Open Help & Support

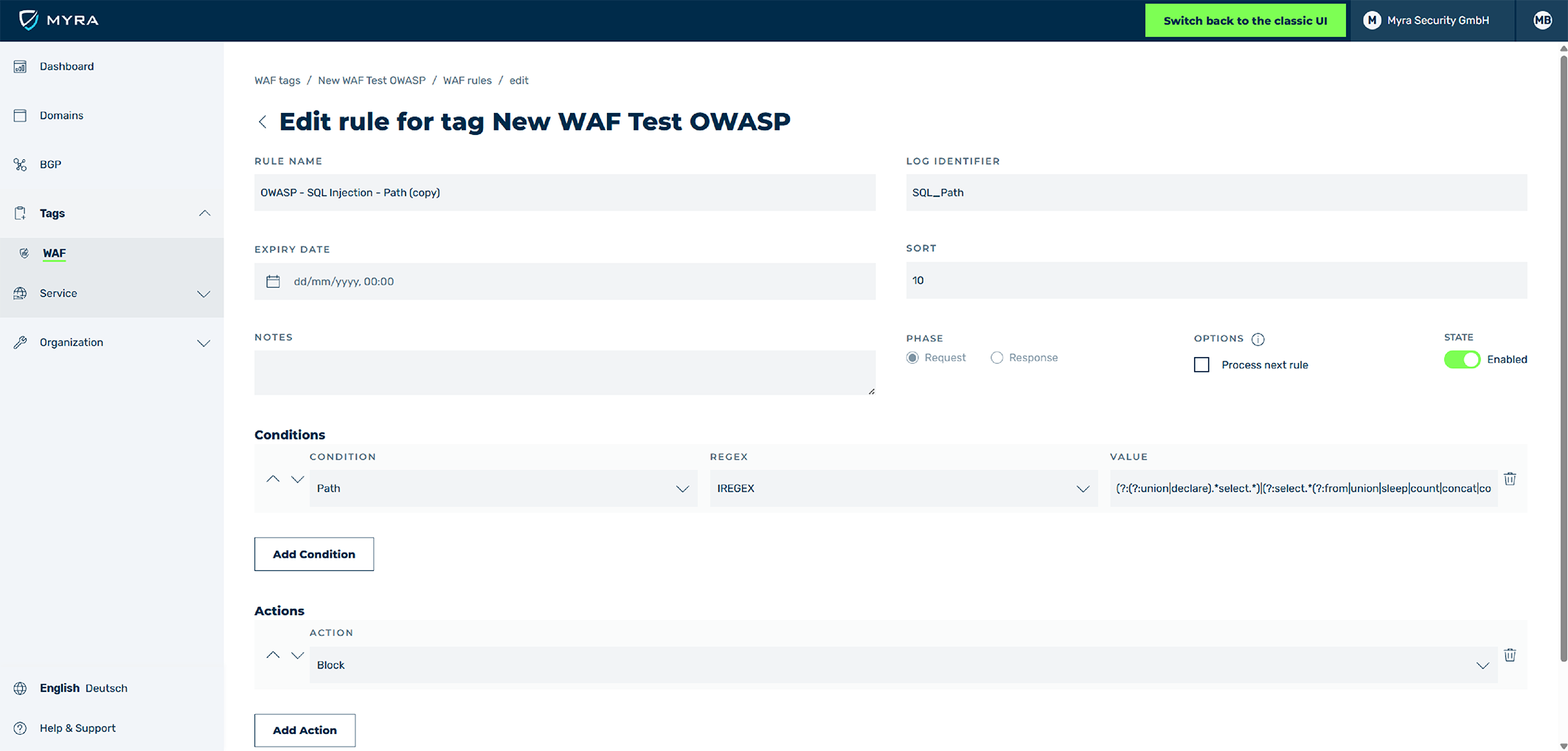pos(77,728)
